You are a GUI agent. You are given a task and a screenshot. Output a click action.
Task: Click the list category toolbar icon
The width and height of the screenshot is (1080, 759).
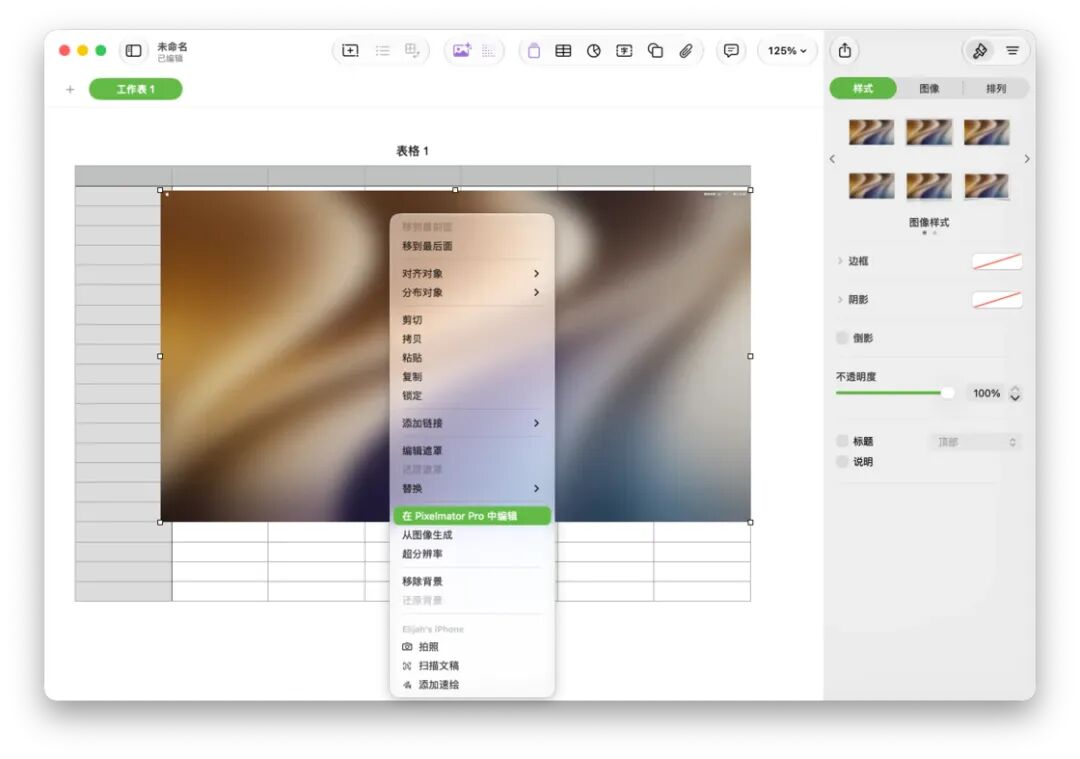[x=382, y=50]
